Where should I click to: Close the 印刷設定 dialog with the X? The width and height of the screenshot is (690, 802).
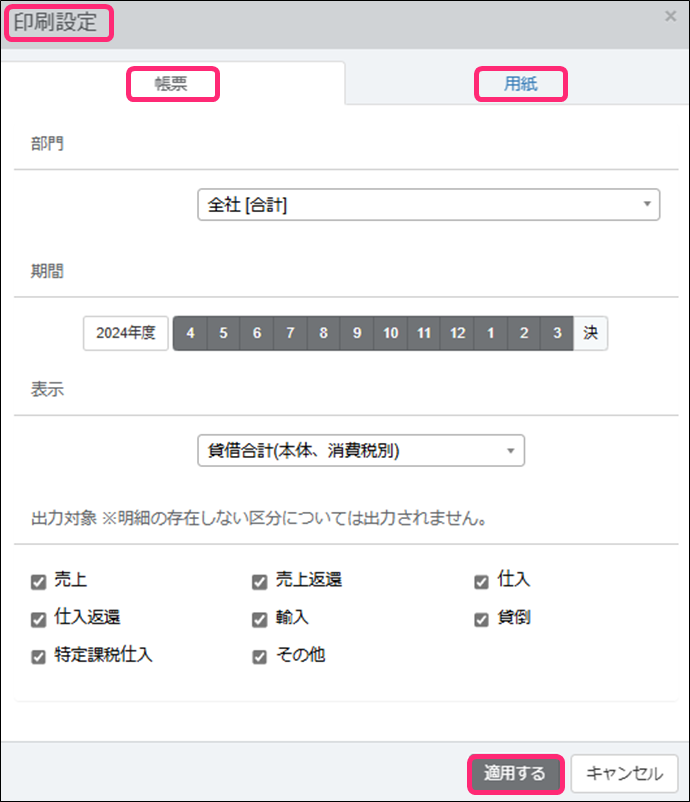(670, 17)
